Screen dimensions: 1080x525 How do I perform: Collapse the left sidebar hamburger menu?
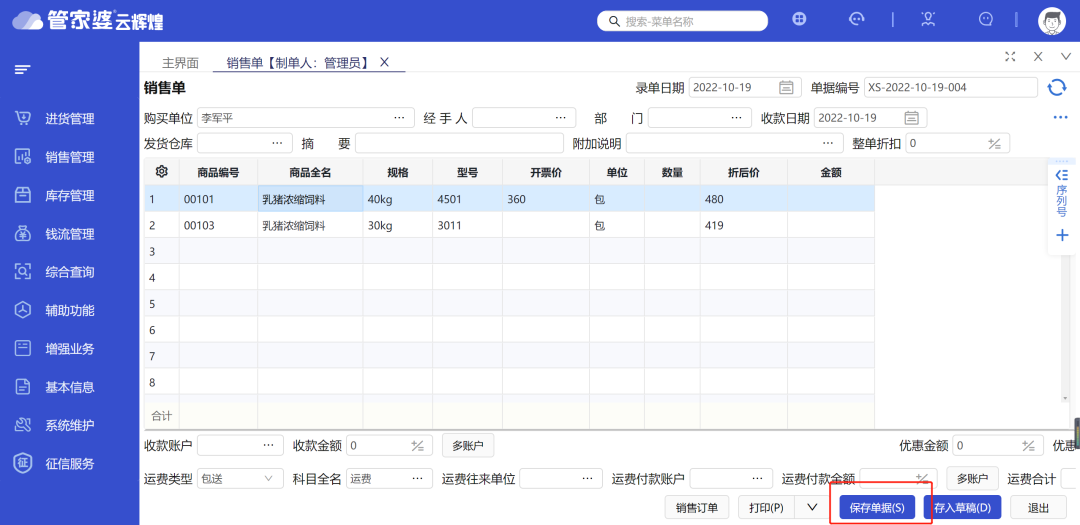[22, 69]
